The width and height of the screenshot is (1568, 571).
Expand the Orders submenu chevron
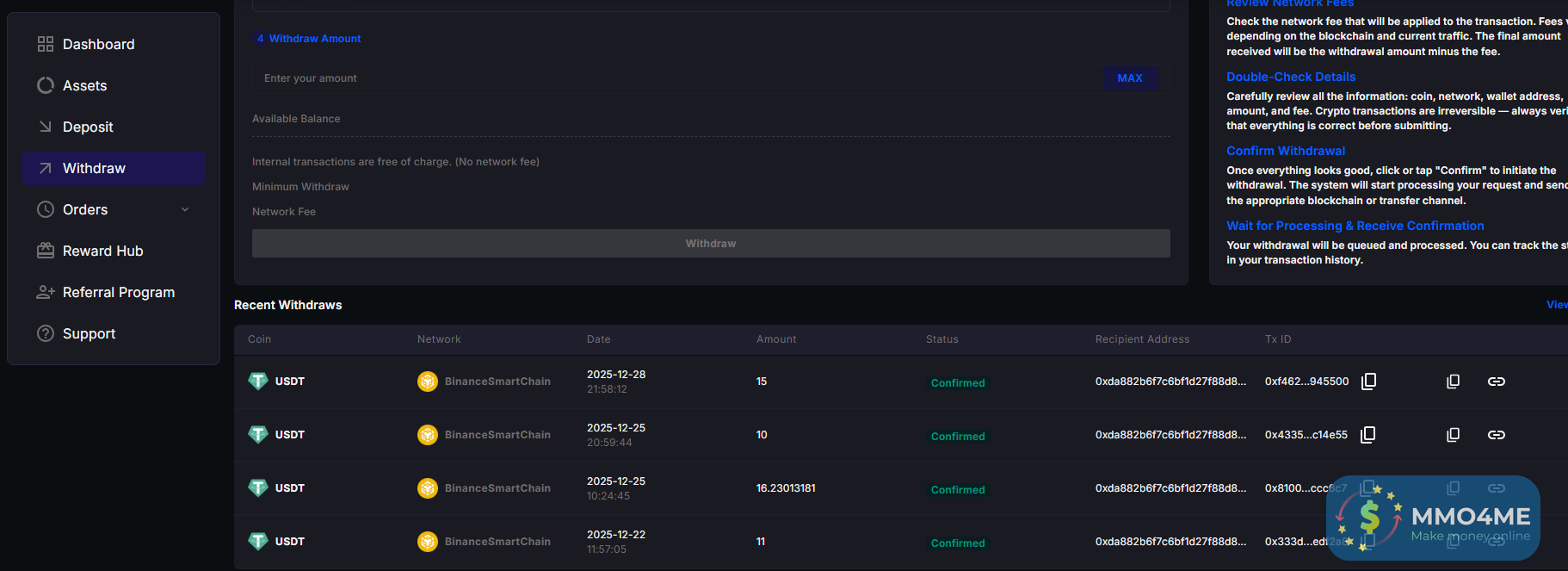(185, 209)
